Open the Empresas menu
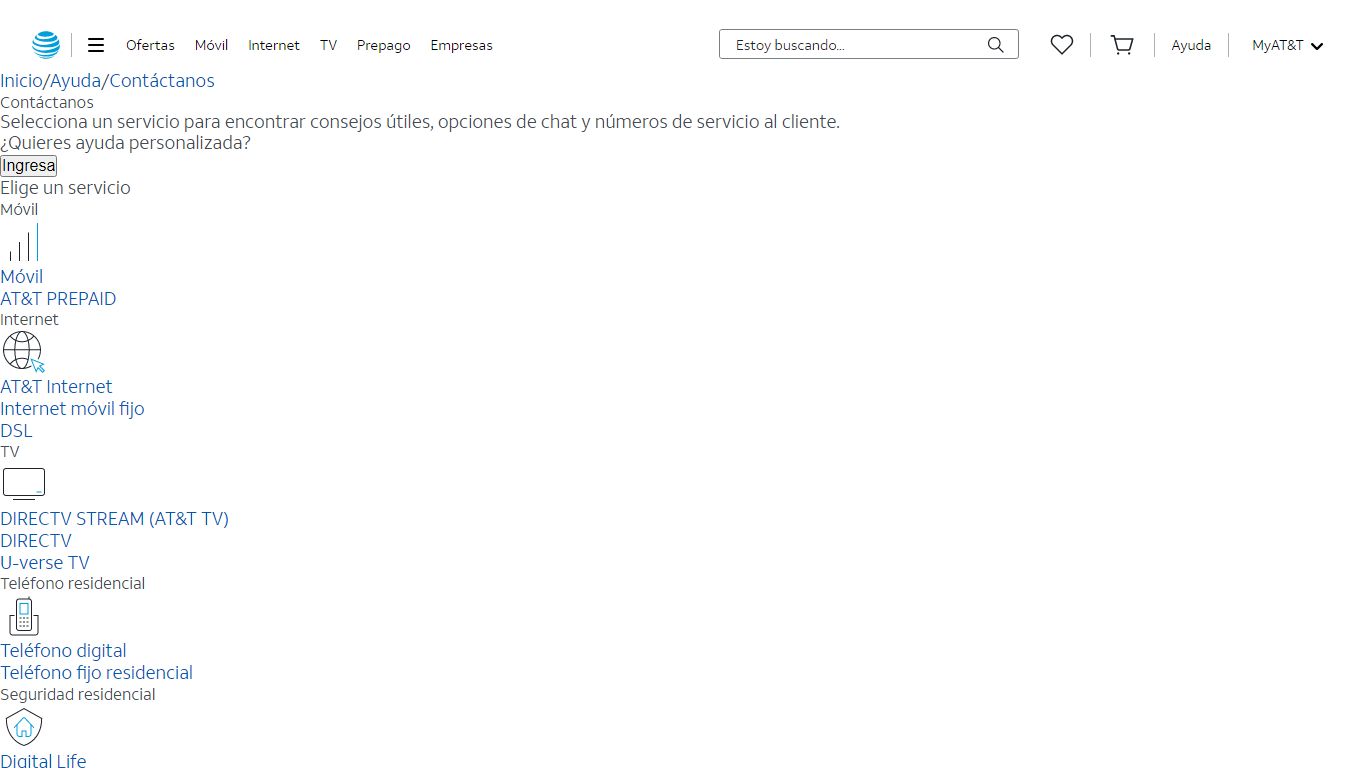Viewport: 1366px width, 768px height. (x=461, y=45)
